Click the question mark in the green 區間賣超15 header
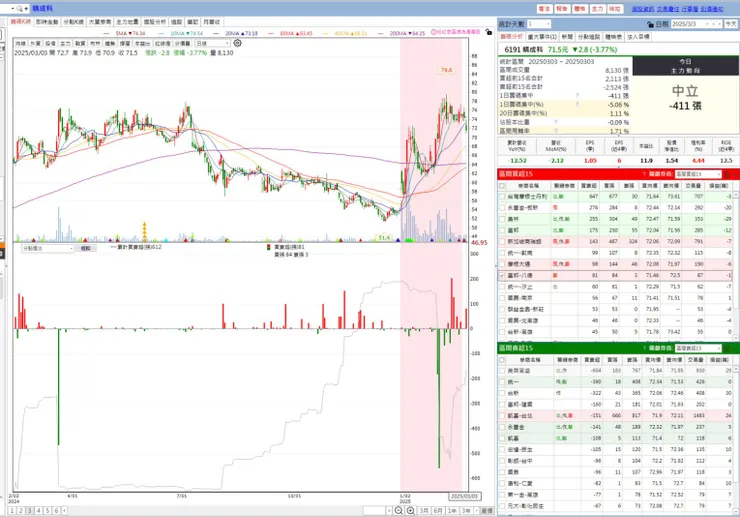The width and height of the screenshot is (740, 517). [644, 348]
